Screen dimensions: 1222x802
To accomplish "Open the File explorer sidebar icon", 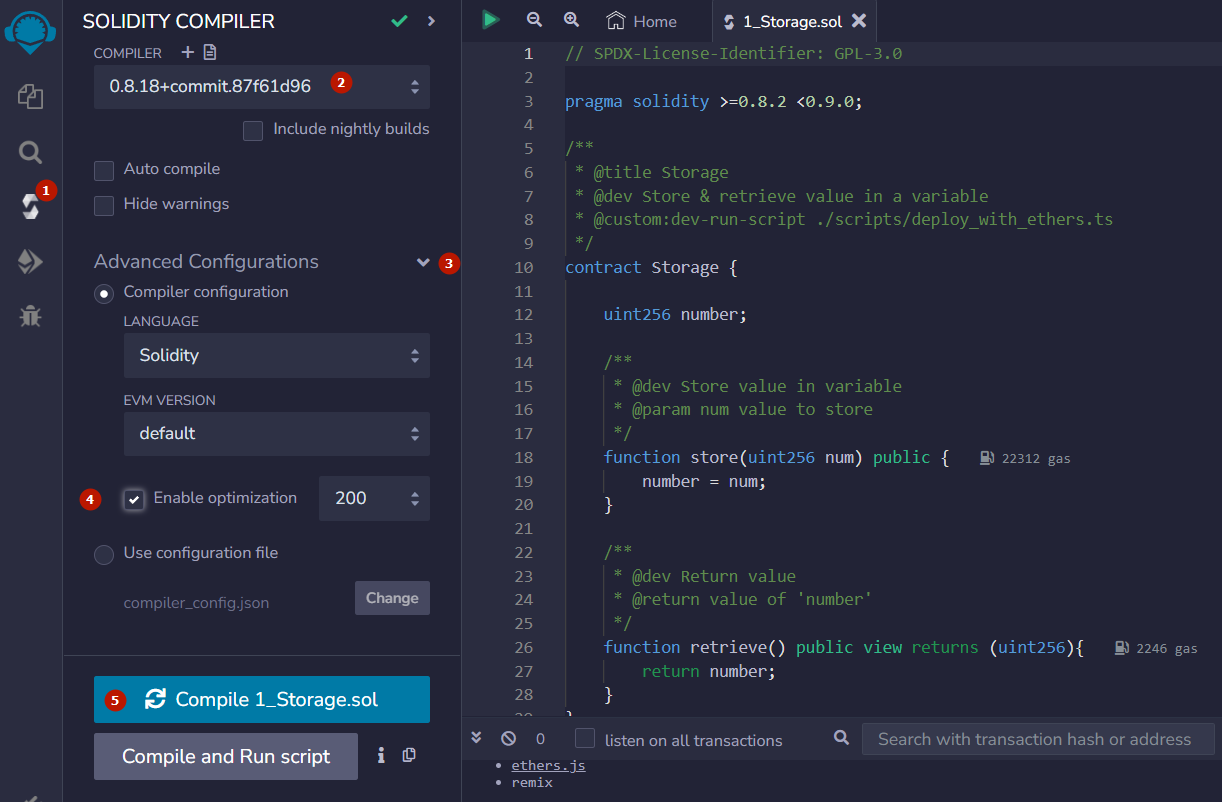I will coord(30,97).
